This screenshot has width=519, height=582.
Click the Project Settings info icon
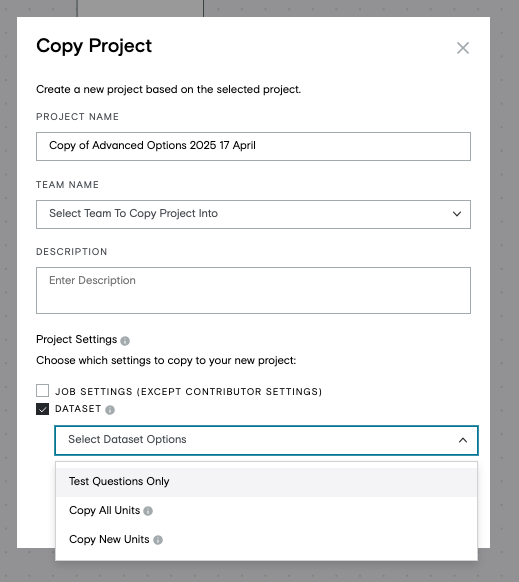point(125,341)
